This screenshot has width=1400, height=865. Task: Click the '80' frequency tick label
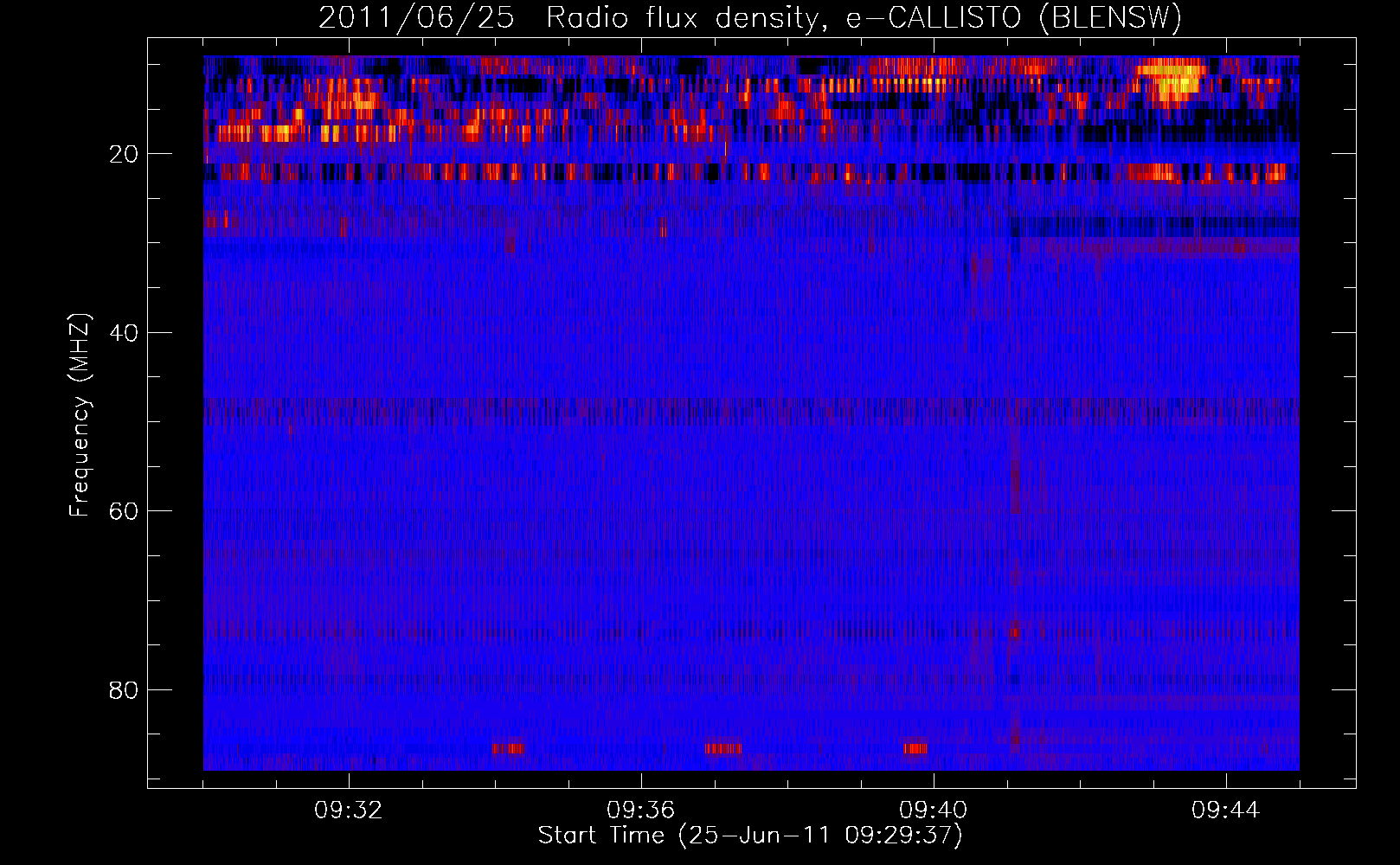[x=124, y=690]
